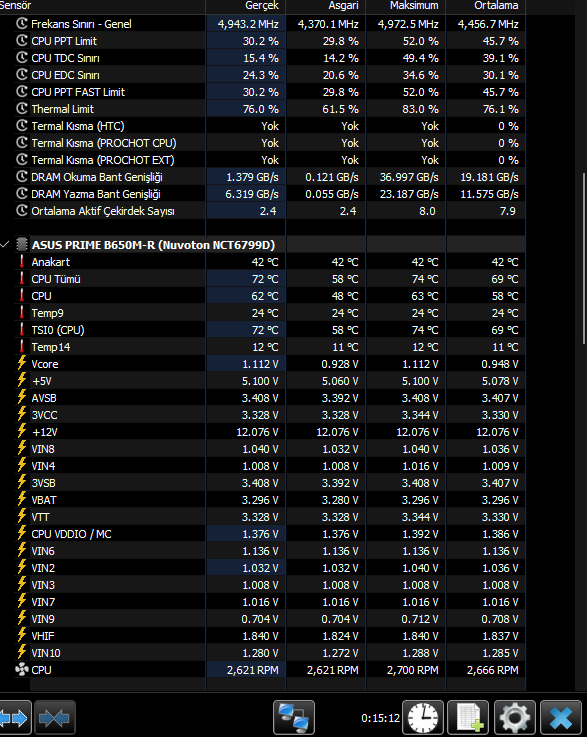Click the thermometer icon of TSI0 (CPU) row
The width and height of the screenshot is (587, 737).
(x=22, y=329)
